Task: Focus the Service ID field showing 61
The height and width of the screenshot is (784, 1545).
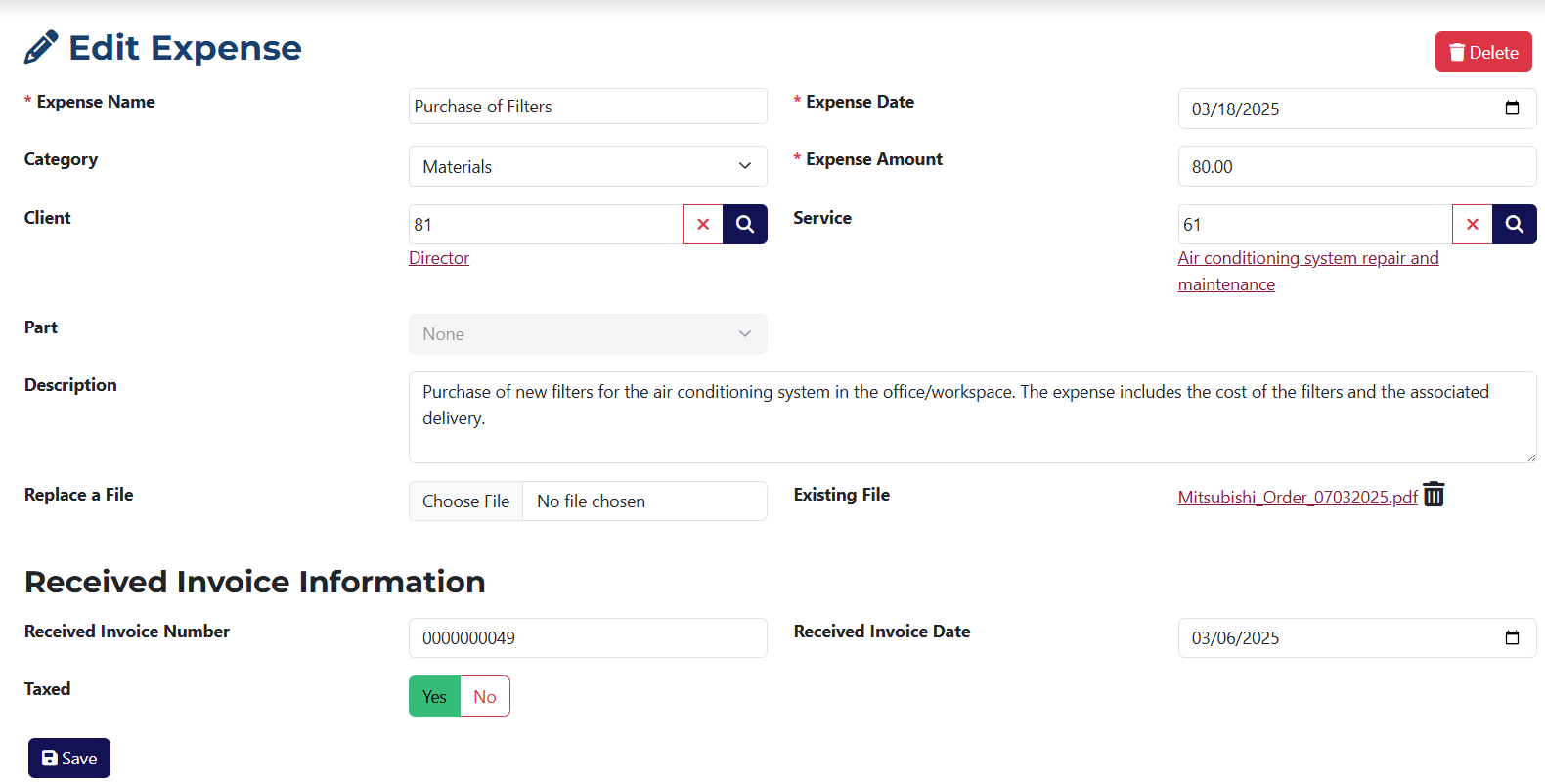Action: click(1315, 225)
